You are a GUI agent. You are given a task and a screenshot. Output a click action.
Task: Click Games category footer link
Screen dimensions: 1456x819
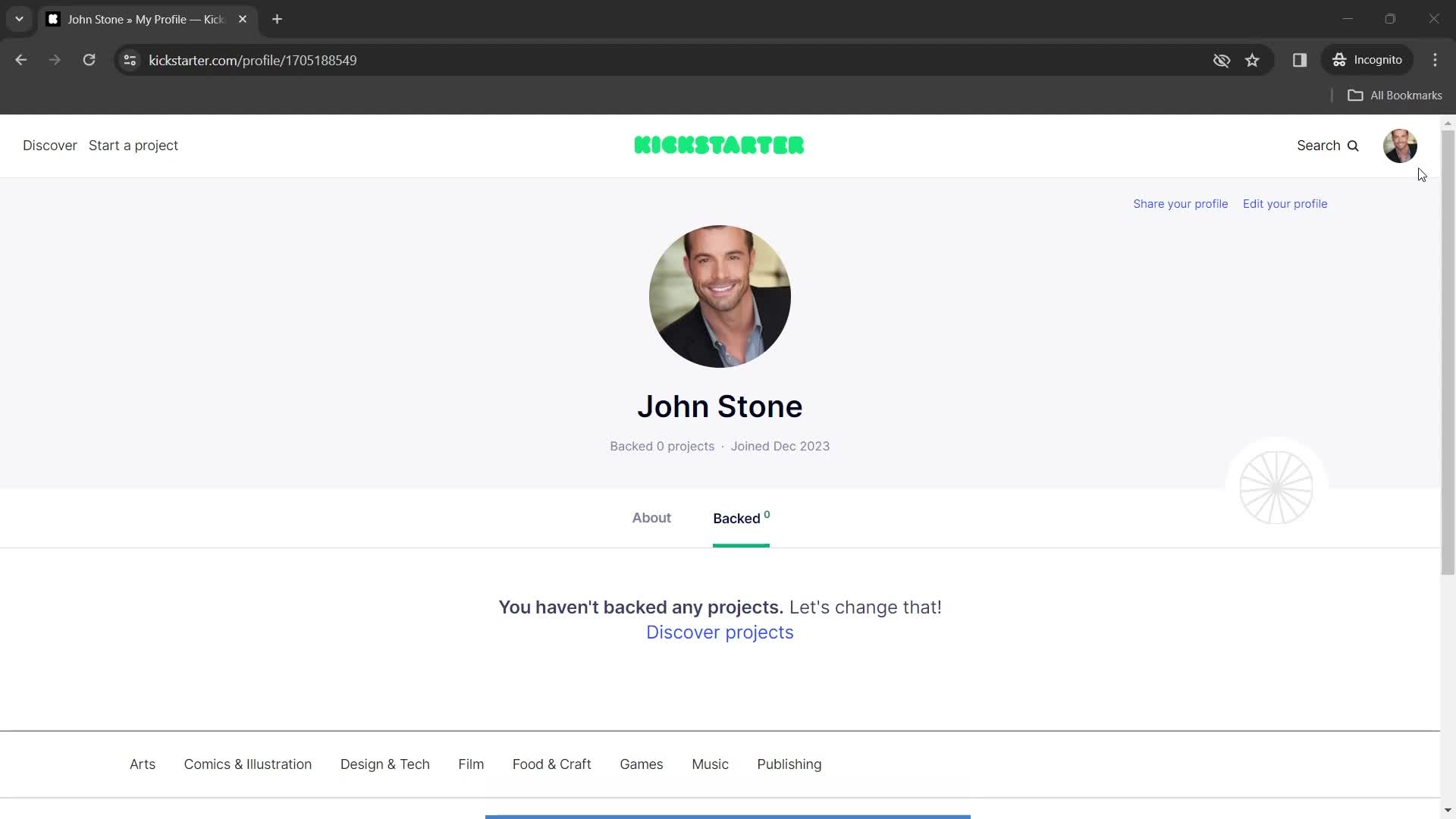641,764
